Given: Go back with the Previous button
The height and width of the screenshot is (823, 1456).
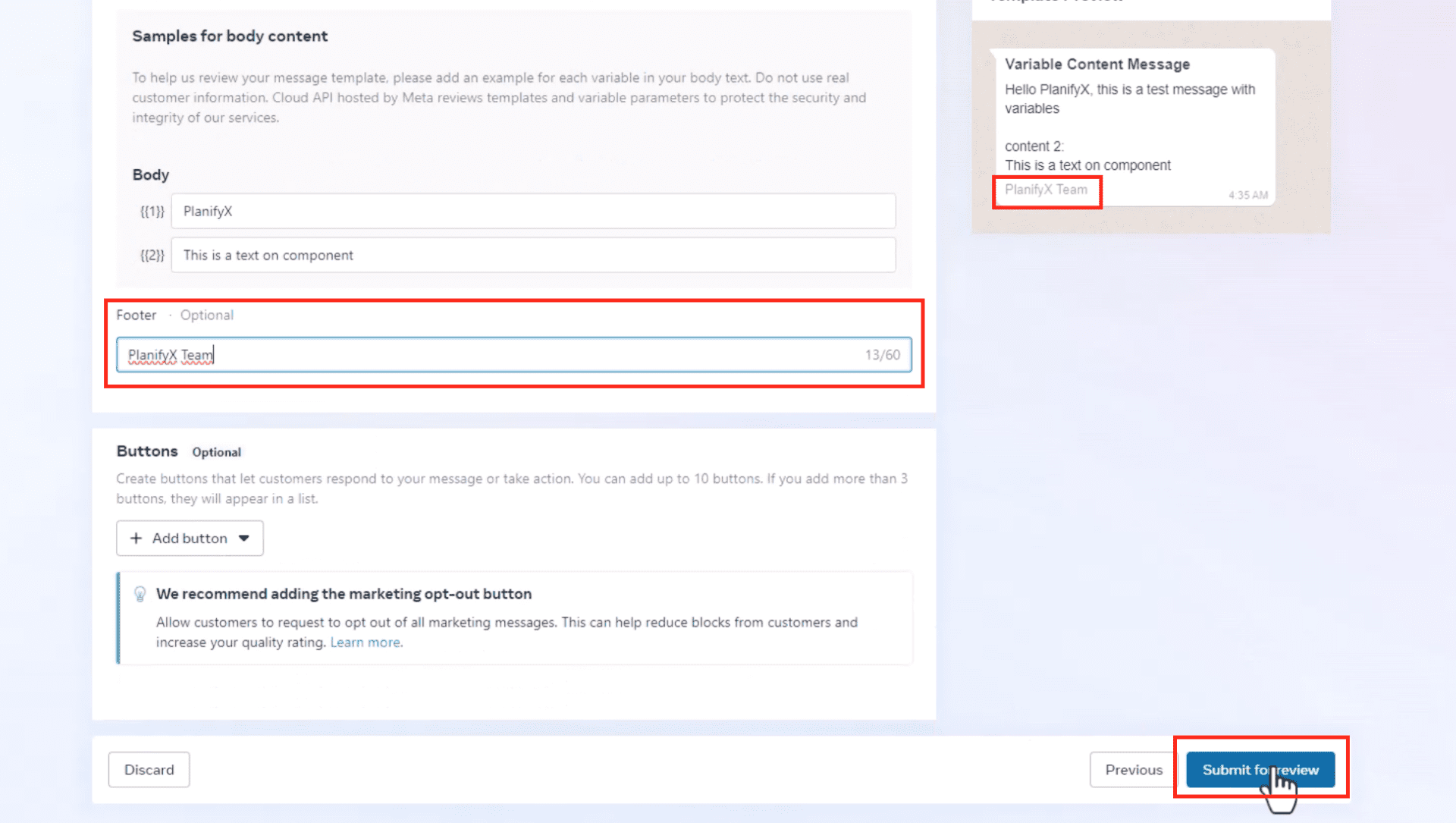Looking at the screenshot, I should click(1133, 769).
